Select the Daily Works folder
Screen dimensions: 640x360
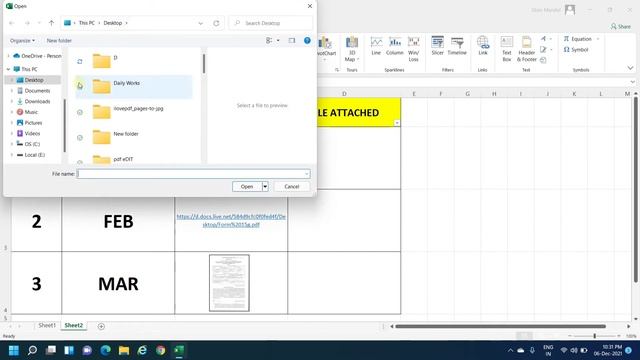click(134, 87)
